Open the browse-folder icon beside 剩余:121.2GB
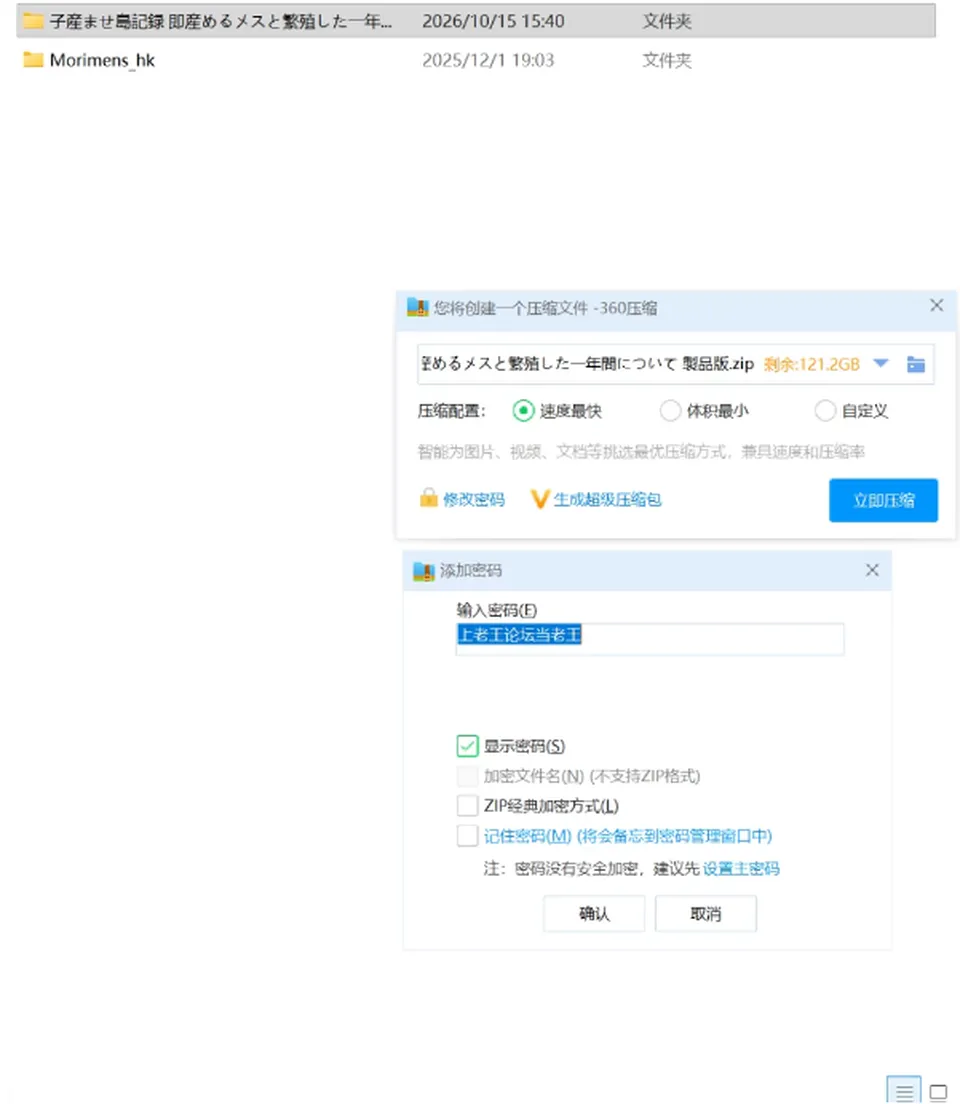Screen dimensions: 960x1104 click(x=916, y=364)
